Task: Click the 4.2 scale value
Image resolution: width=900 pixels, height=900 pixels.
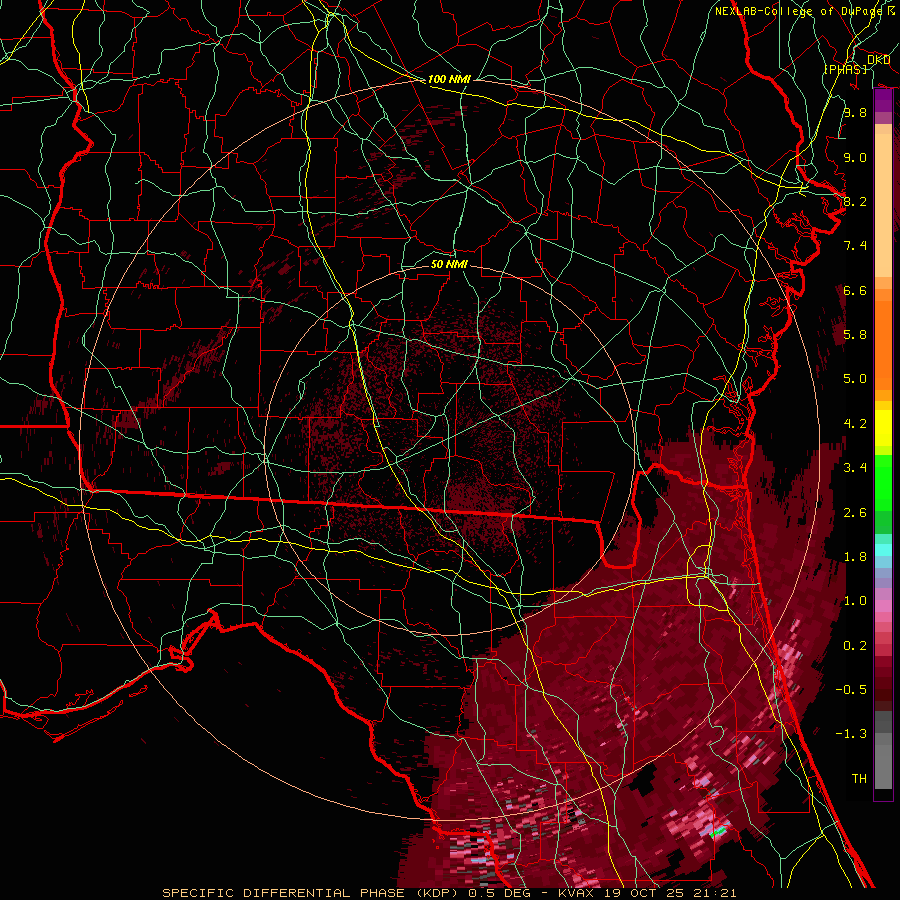Action: click(855, 424)
